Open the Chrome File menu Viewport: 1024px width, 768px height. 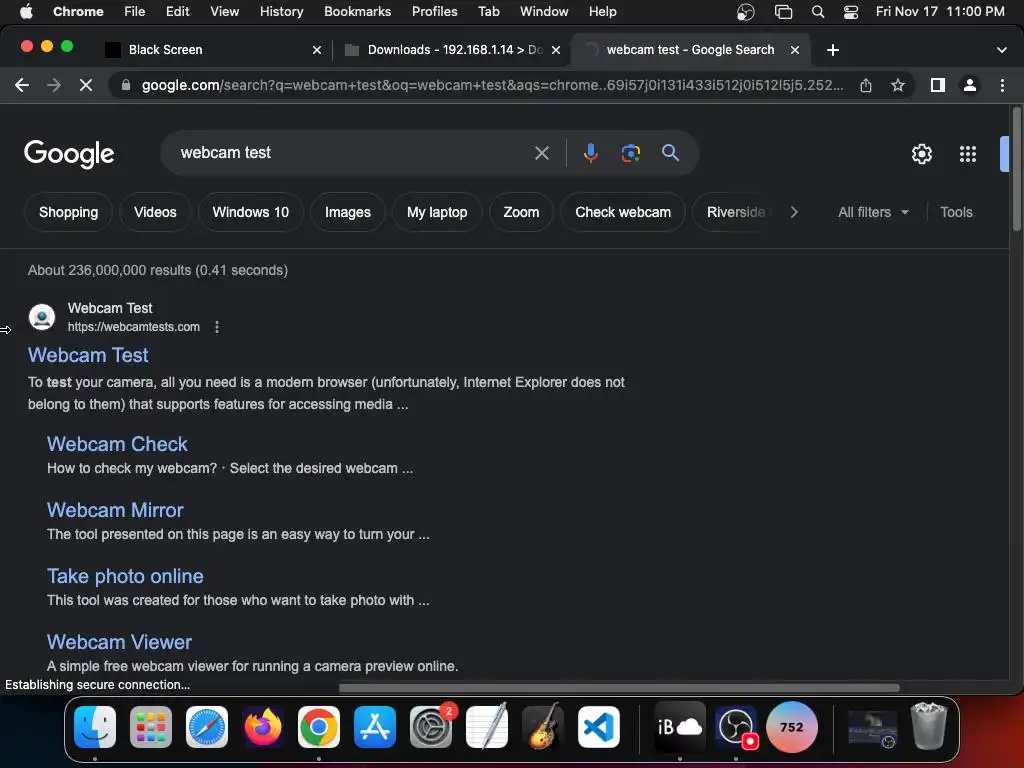(x=135, y=12)
